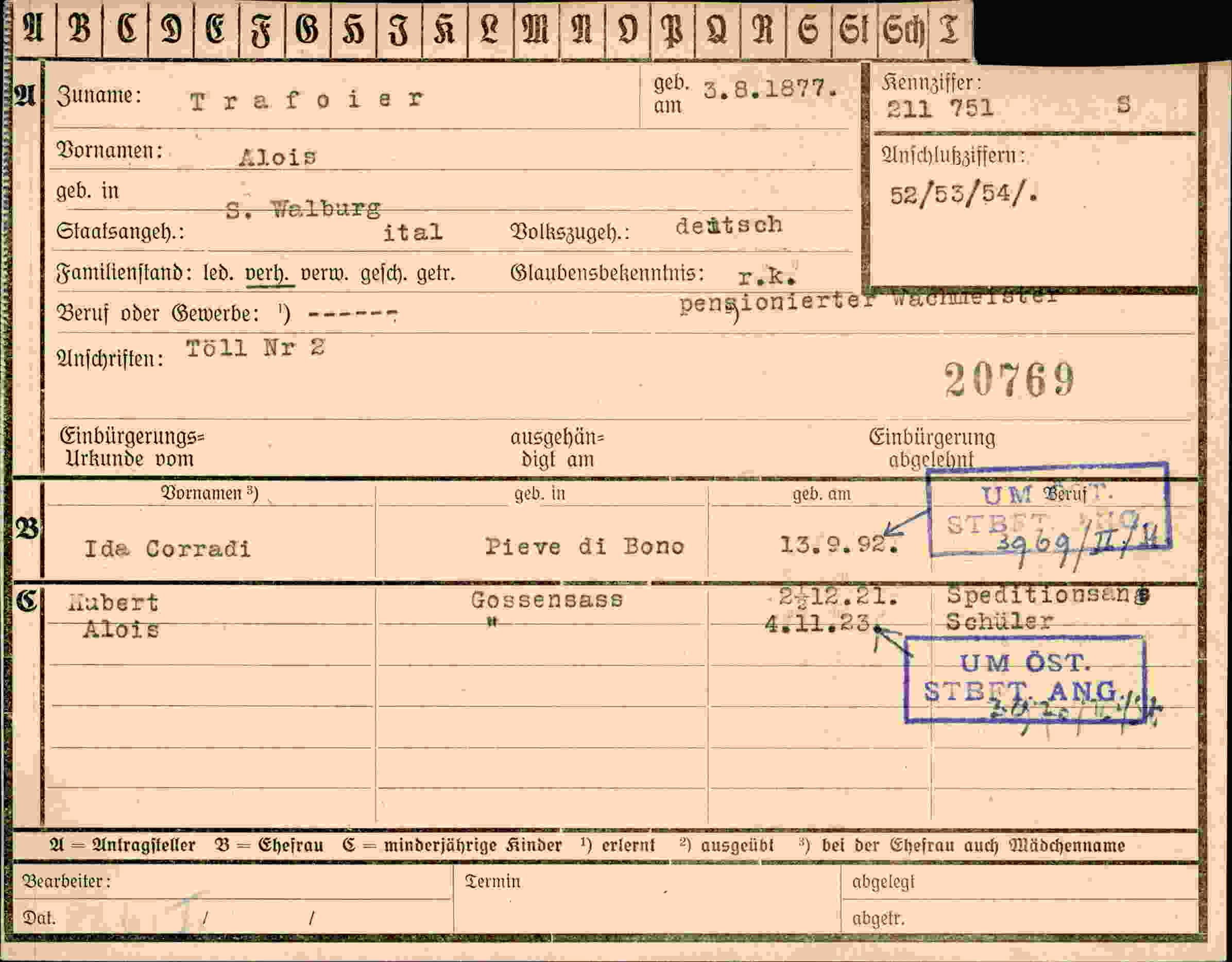This screenshot has height=962, width=1232.
Task: Click the citizenship value ital
Action: click(x=413, y=232)
